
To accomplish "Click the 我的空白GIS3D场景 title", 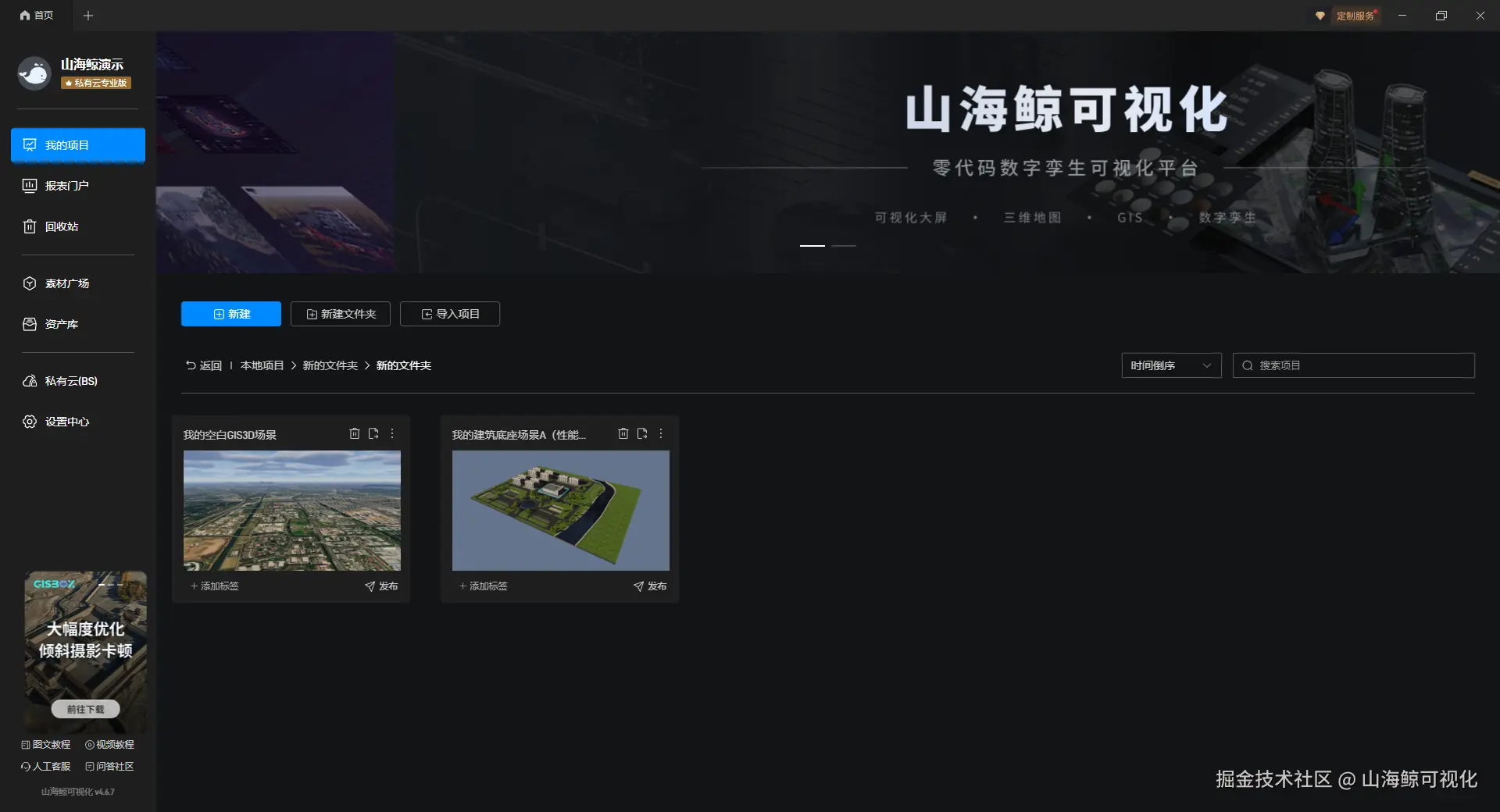I will pyautogui.click(x=230, y=435).
